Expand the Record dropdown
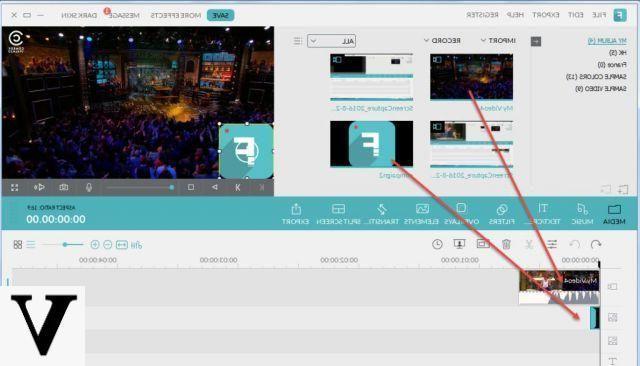Screen dimensions: 640x366 click(x=442, y=40)
